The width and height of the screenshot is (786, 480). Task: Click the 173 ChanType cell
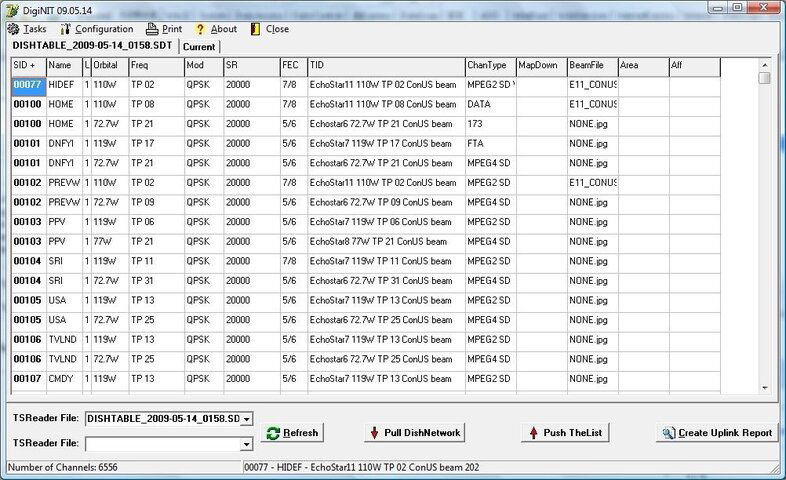pos(491,124)
